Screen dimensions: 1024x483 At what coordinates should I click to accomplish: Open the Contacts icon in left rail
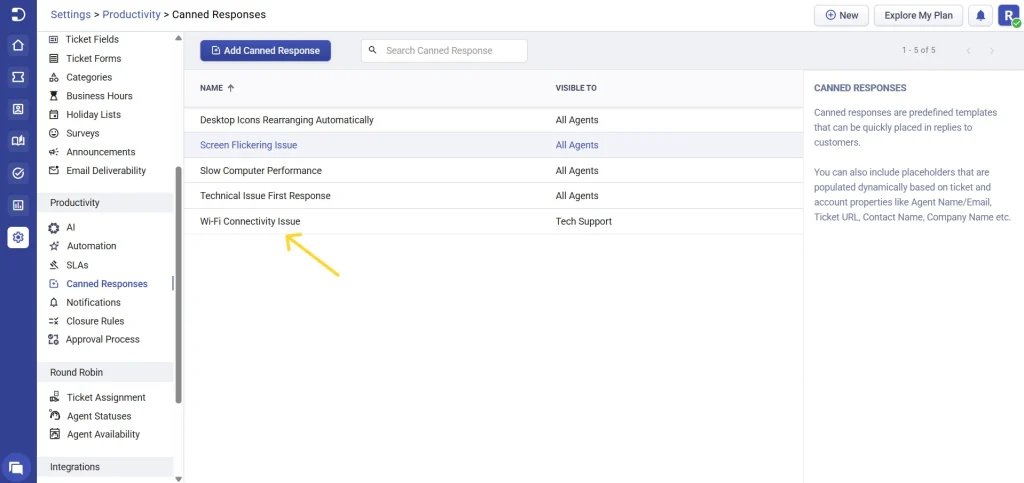pos(18,110)
